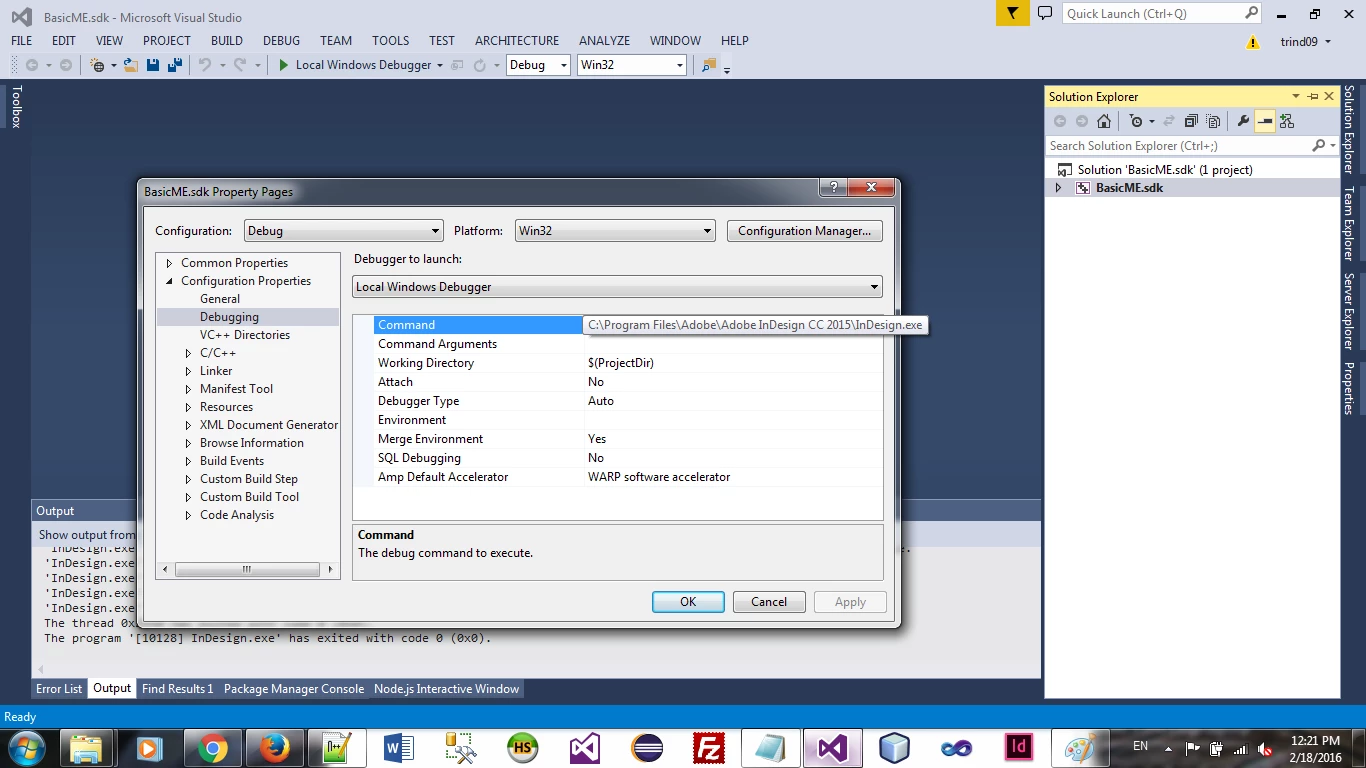1366x768 pixels.
Task: Open the Team Explorer side tab
Action: click(1348, 224)
